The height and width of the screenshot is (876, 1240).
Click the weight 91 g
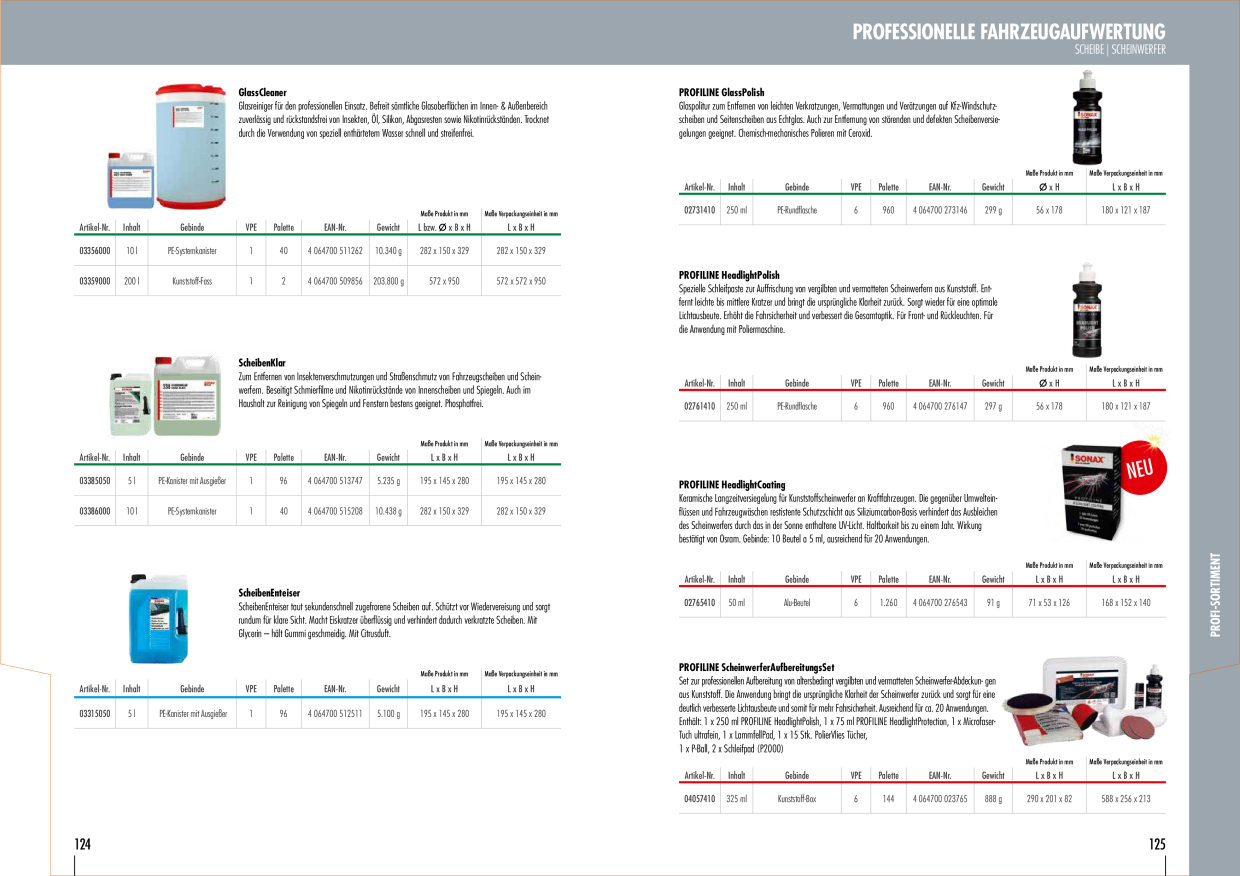click(x=993, y=603)
